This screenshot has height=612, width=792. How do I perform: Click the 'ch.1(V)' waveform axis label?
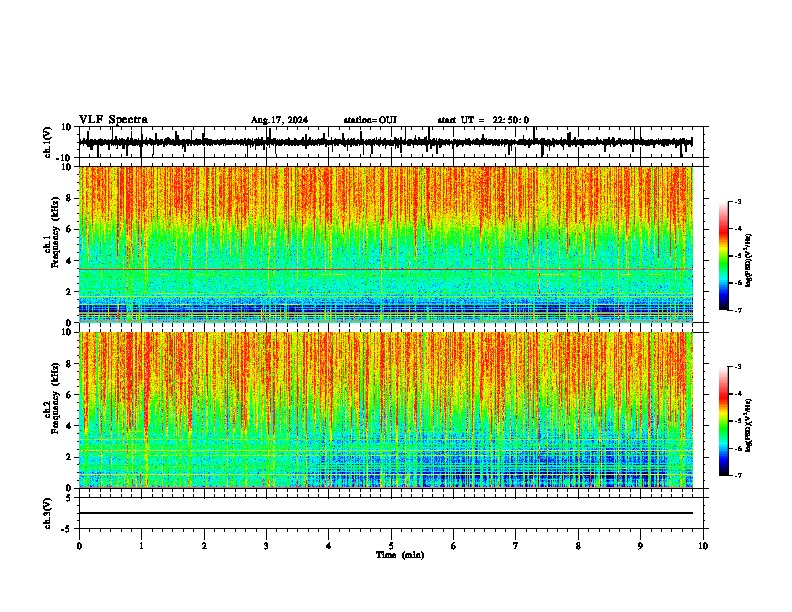[47, 142]
